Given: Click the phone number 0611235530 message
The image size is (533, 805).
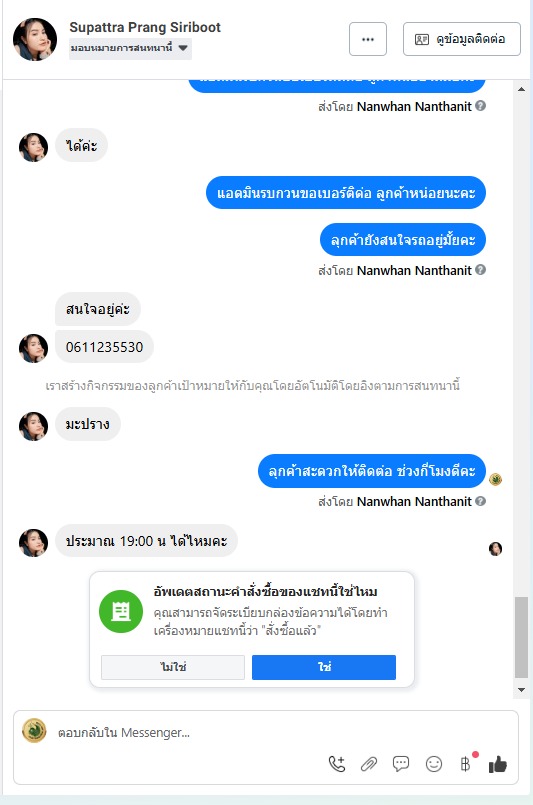Looking at the screenshot, I should click(104, 347).
